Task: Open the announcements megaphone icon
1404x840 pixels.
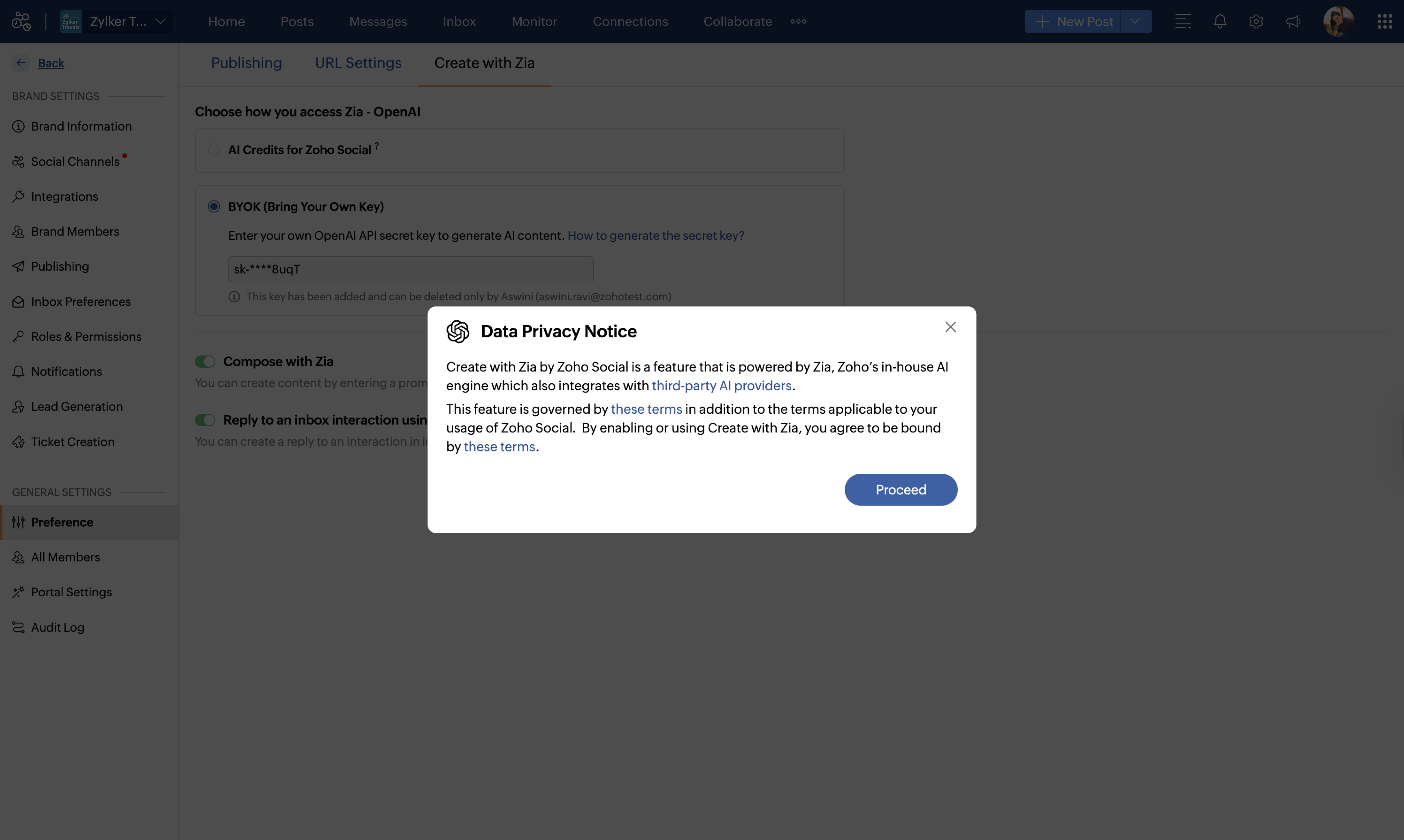Action: coord(1293,21)
